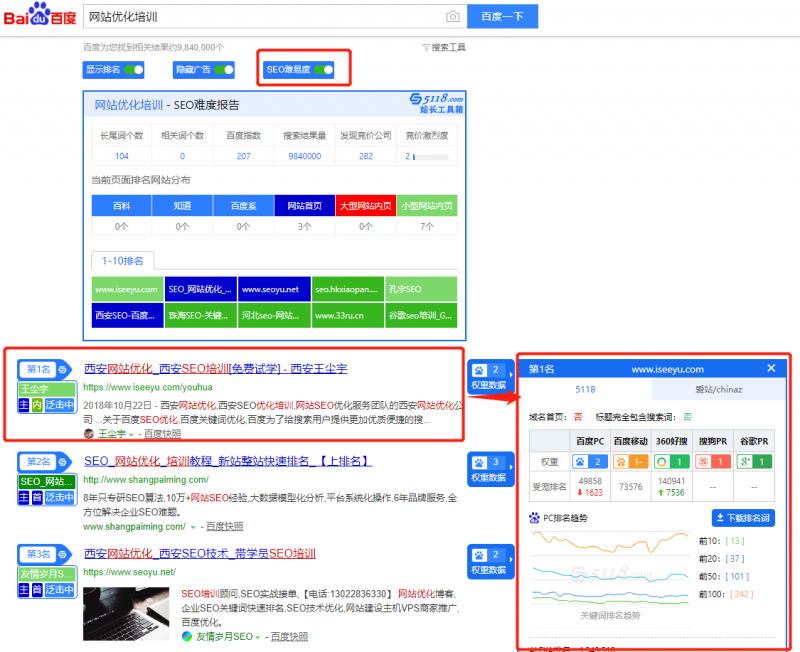
Task: Click the www.iseeyu.com ranking tile
Action: pos(128,289)
